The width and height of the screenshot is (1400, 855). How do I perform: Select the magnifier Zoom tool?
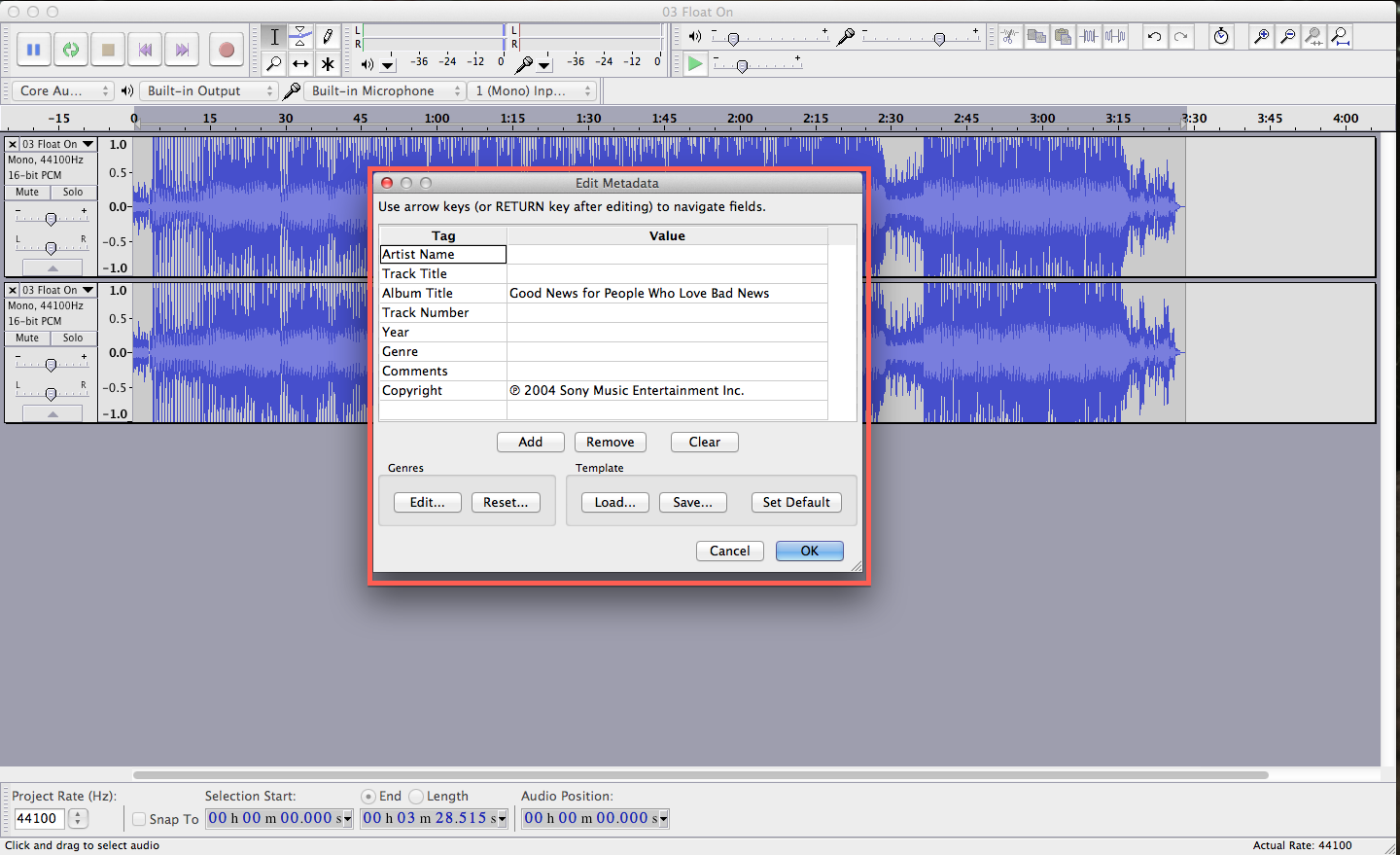click(x=274, y=64)
